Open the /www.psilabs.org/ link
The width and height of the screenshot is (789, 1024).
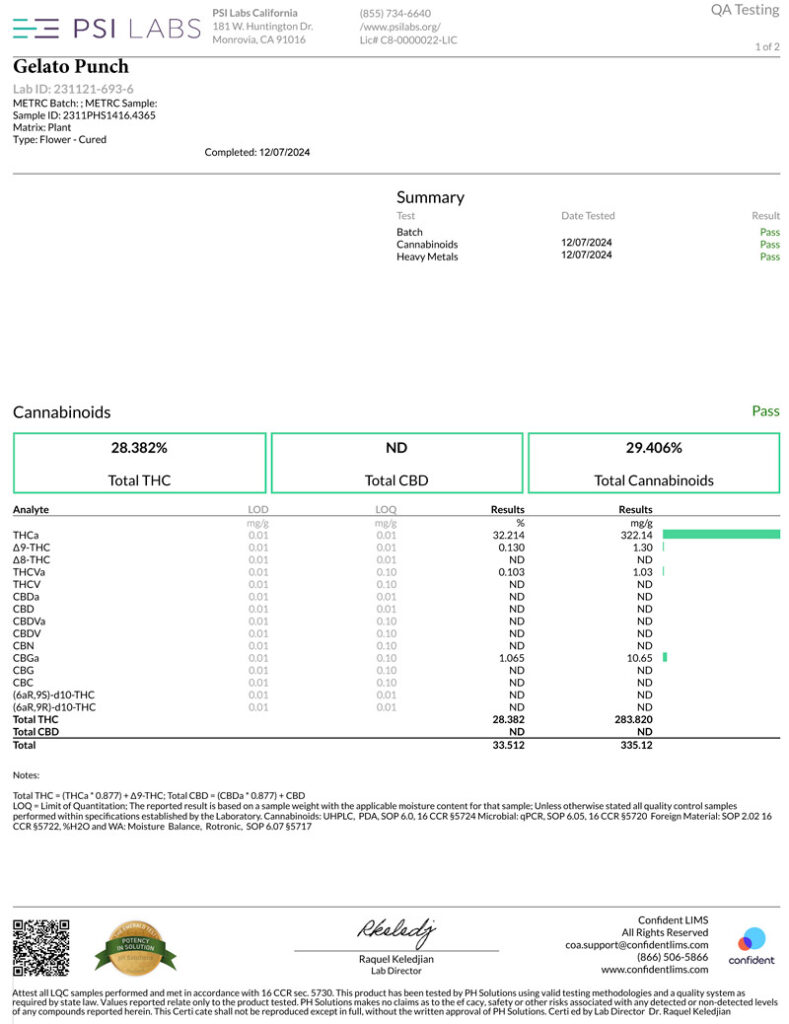(x=400, y=27)
